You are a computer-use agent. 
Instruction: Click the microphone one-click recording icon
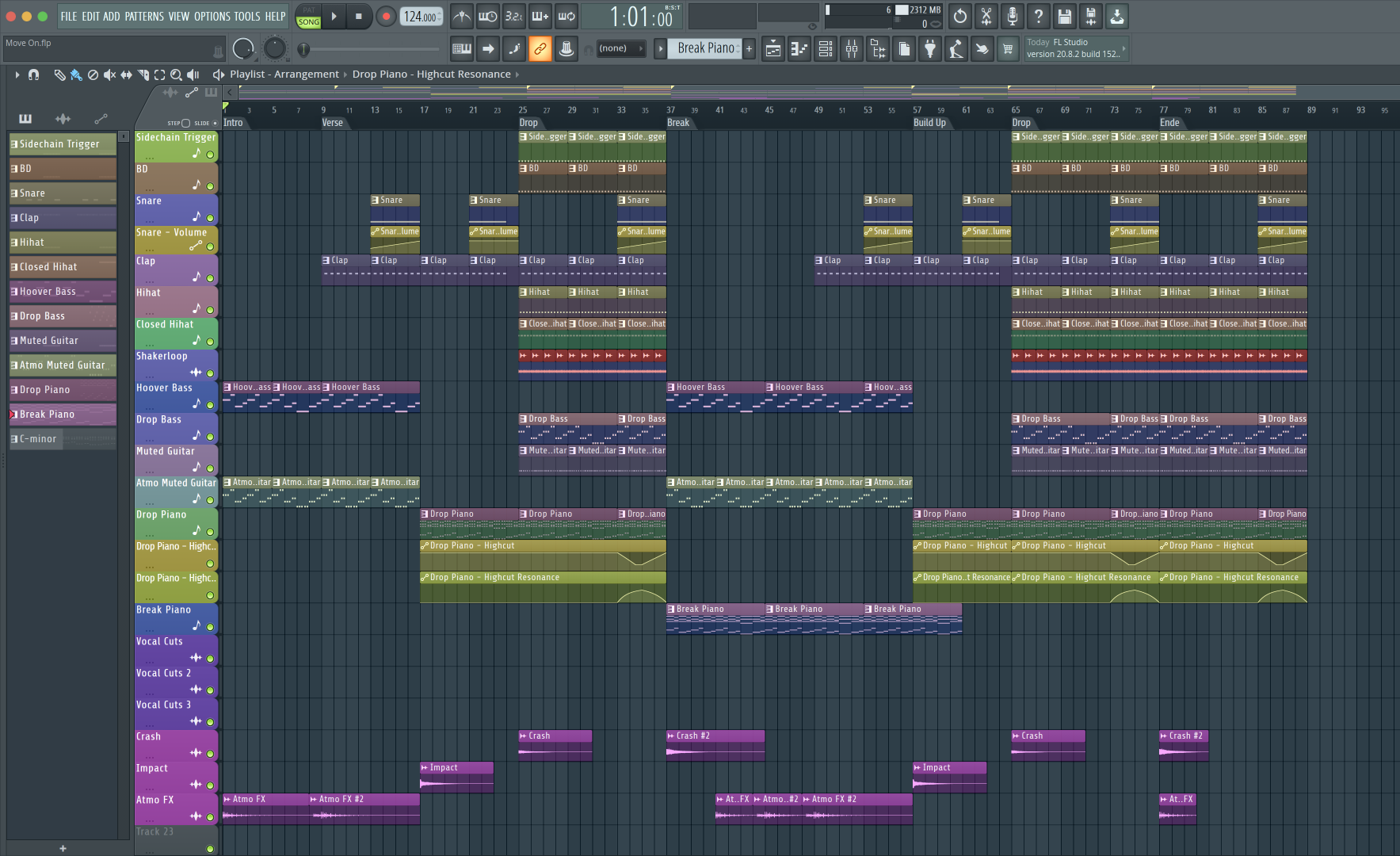pyautogui.click(x=1013, y=16)
